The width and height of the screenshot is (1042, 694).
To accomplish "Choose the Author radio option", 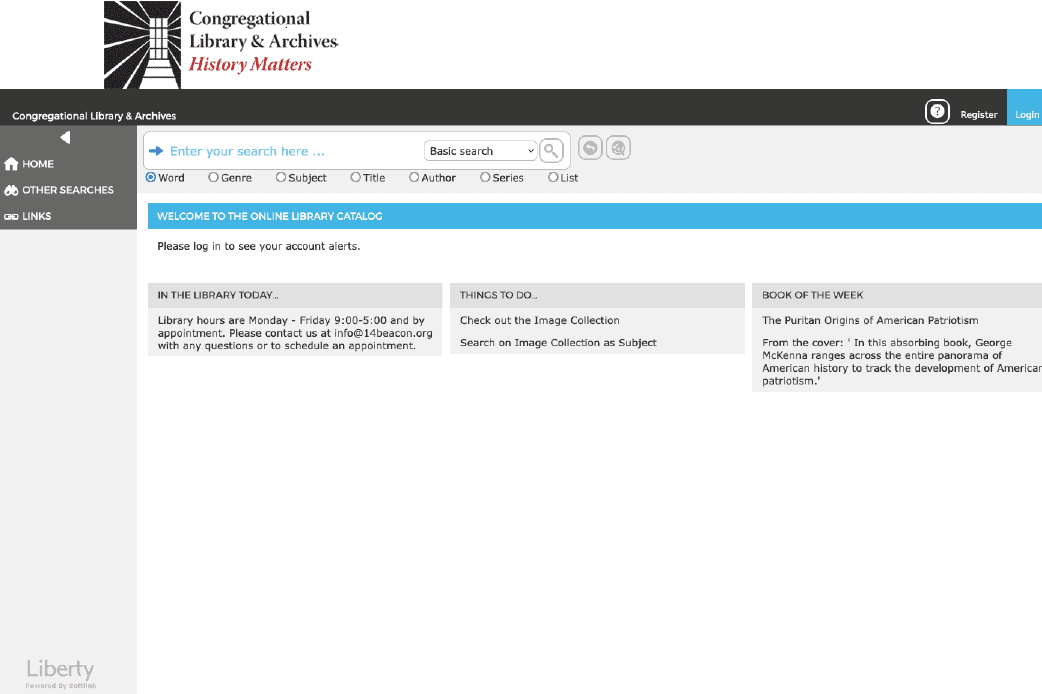I will (x=414, y=178).
